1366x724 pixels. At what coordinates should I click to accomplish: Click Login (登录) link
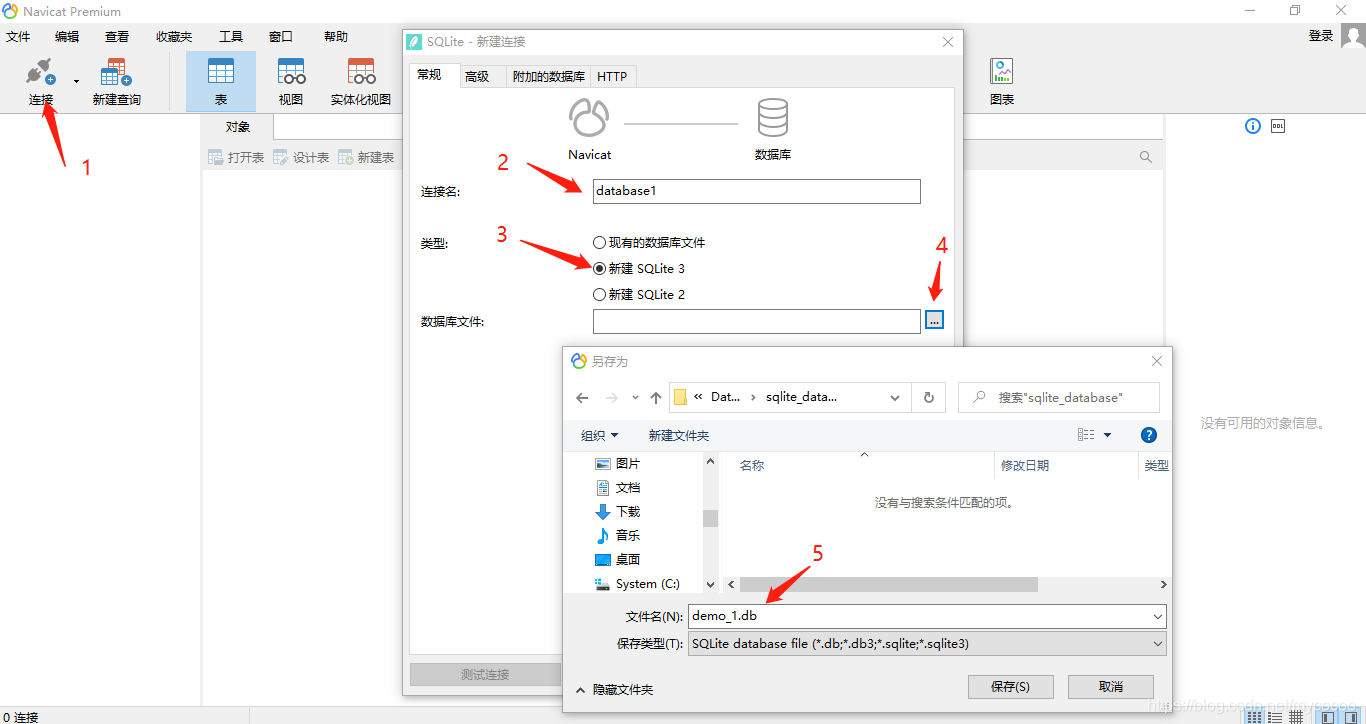(x=1321, y=36)
